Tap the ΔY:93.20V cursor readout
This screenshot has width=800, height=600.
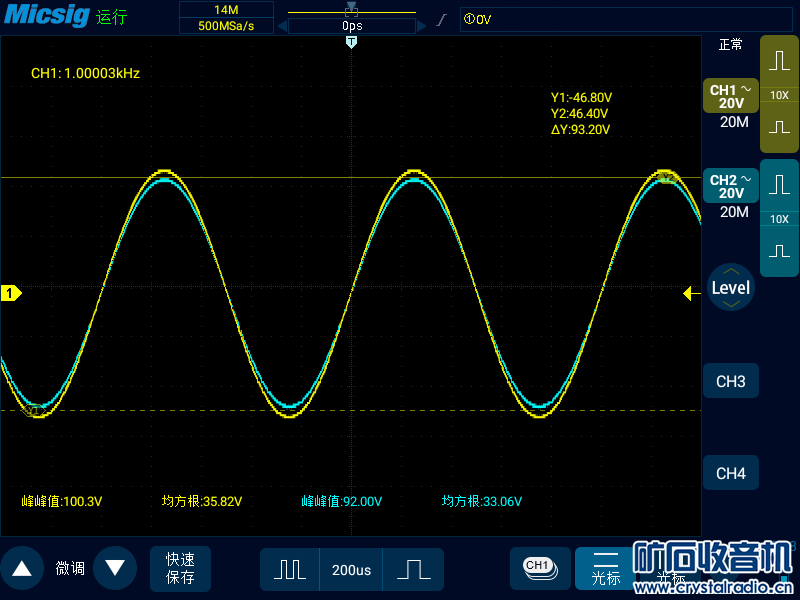580,130
